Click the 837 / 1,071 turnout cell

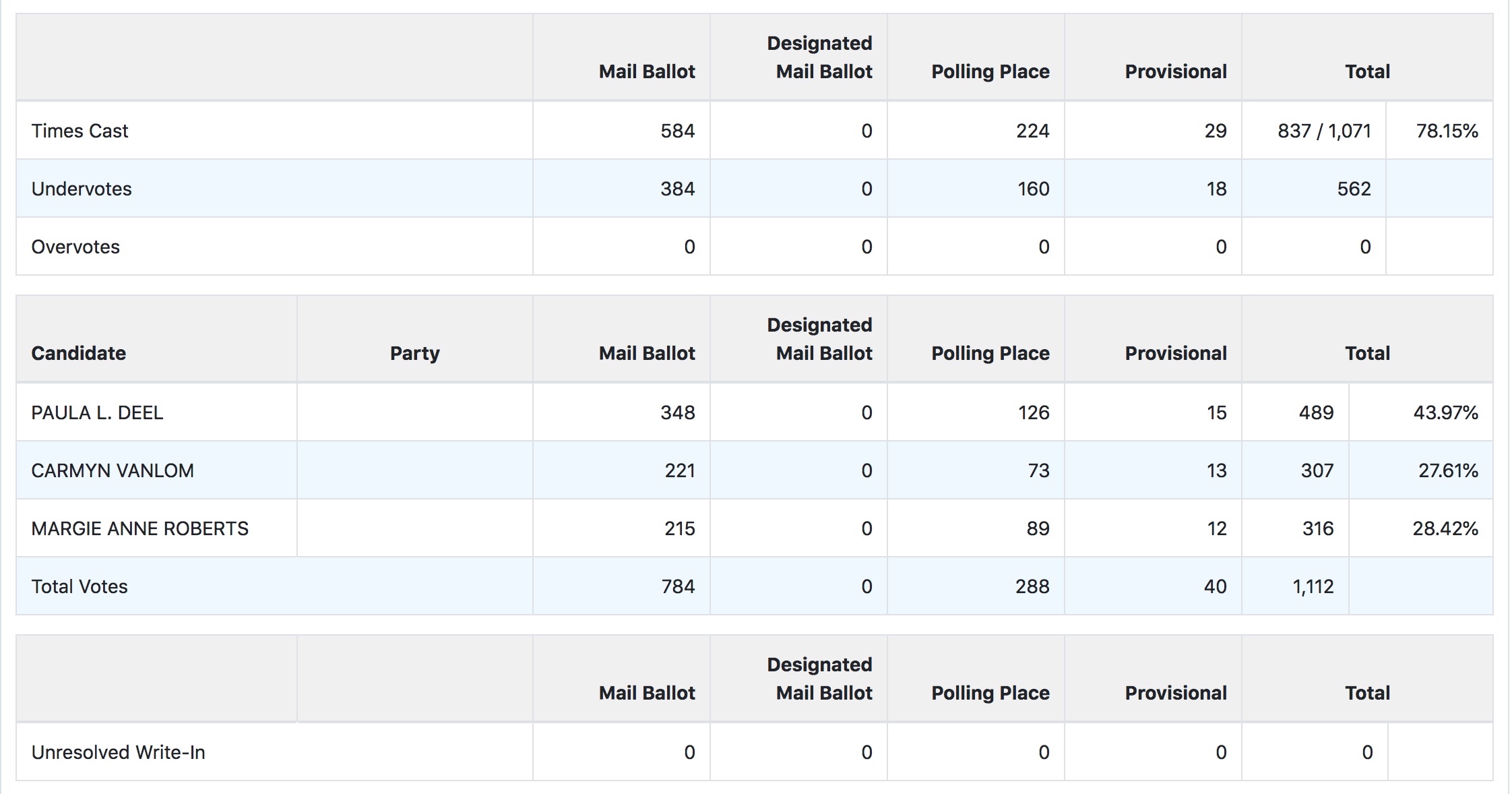(x=1324, y=131)
